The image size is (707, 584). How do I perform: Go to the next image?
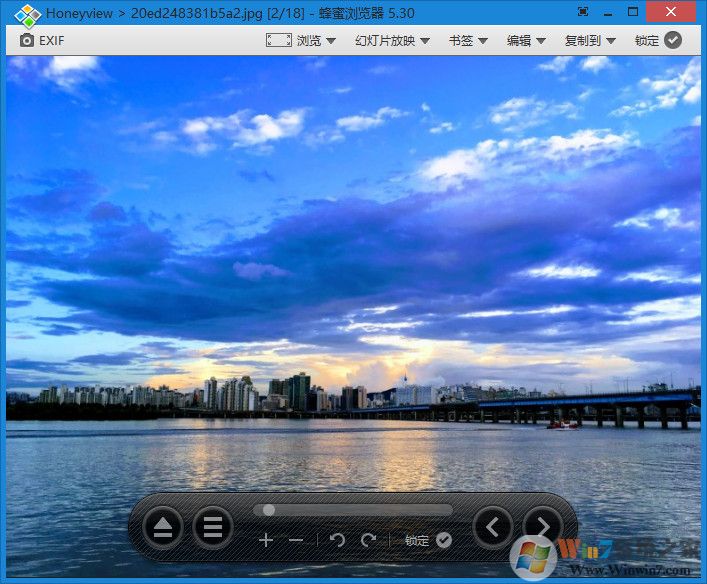point(542,526)
